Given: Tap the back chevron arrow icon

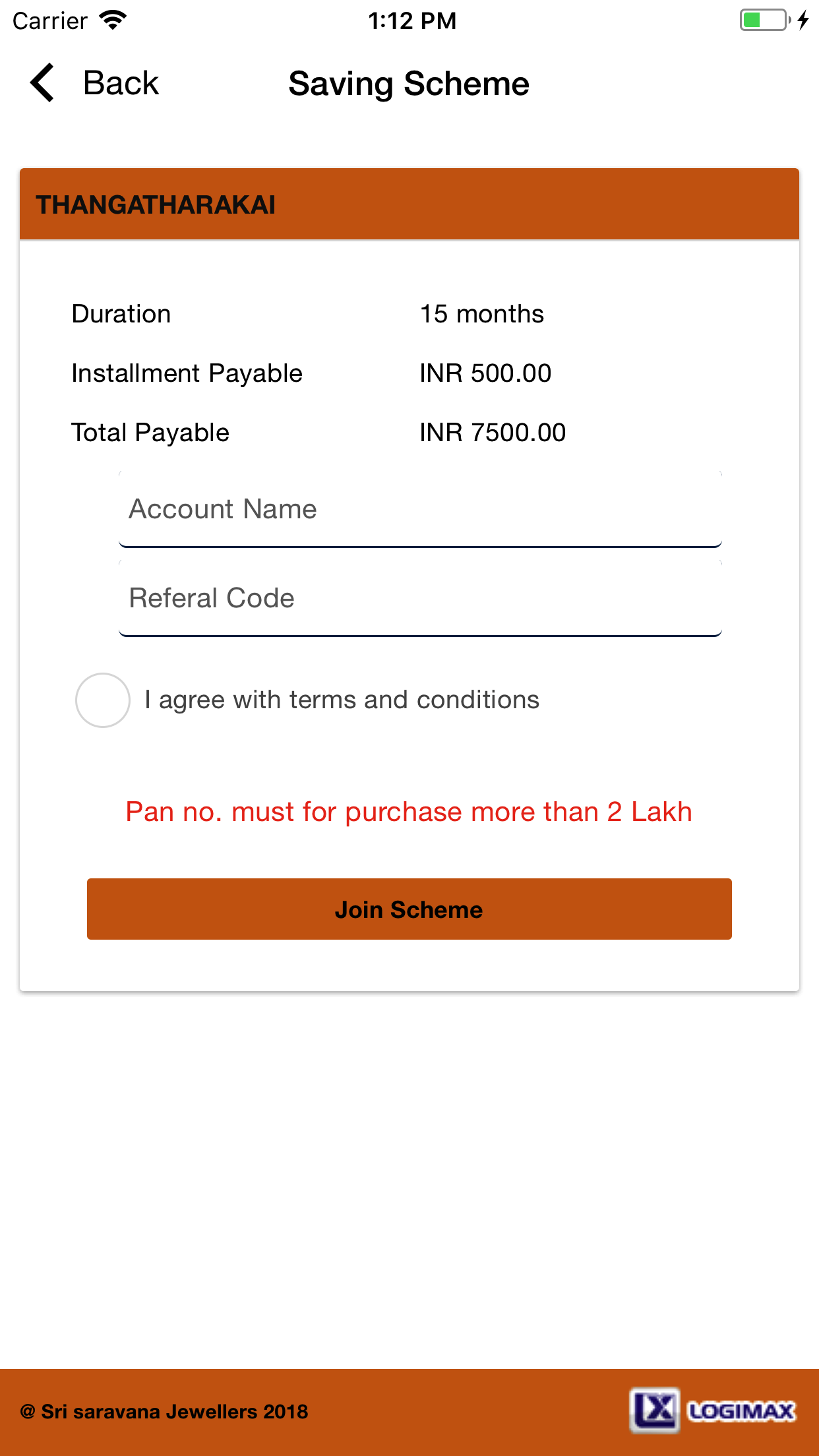Looking at the screenshot, I should [42, 83].
